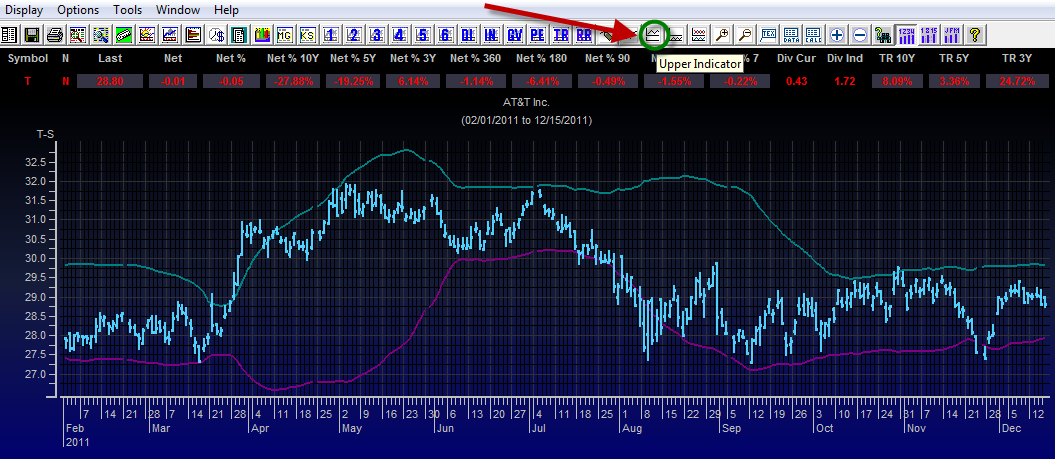The height and width of the screenshot is (459, 1055).
Task: Click the Net % 5Y column header
Action: click(355, 59)
